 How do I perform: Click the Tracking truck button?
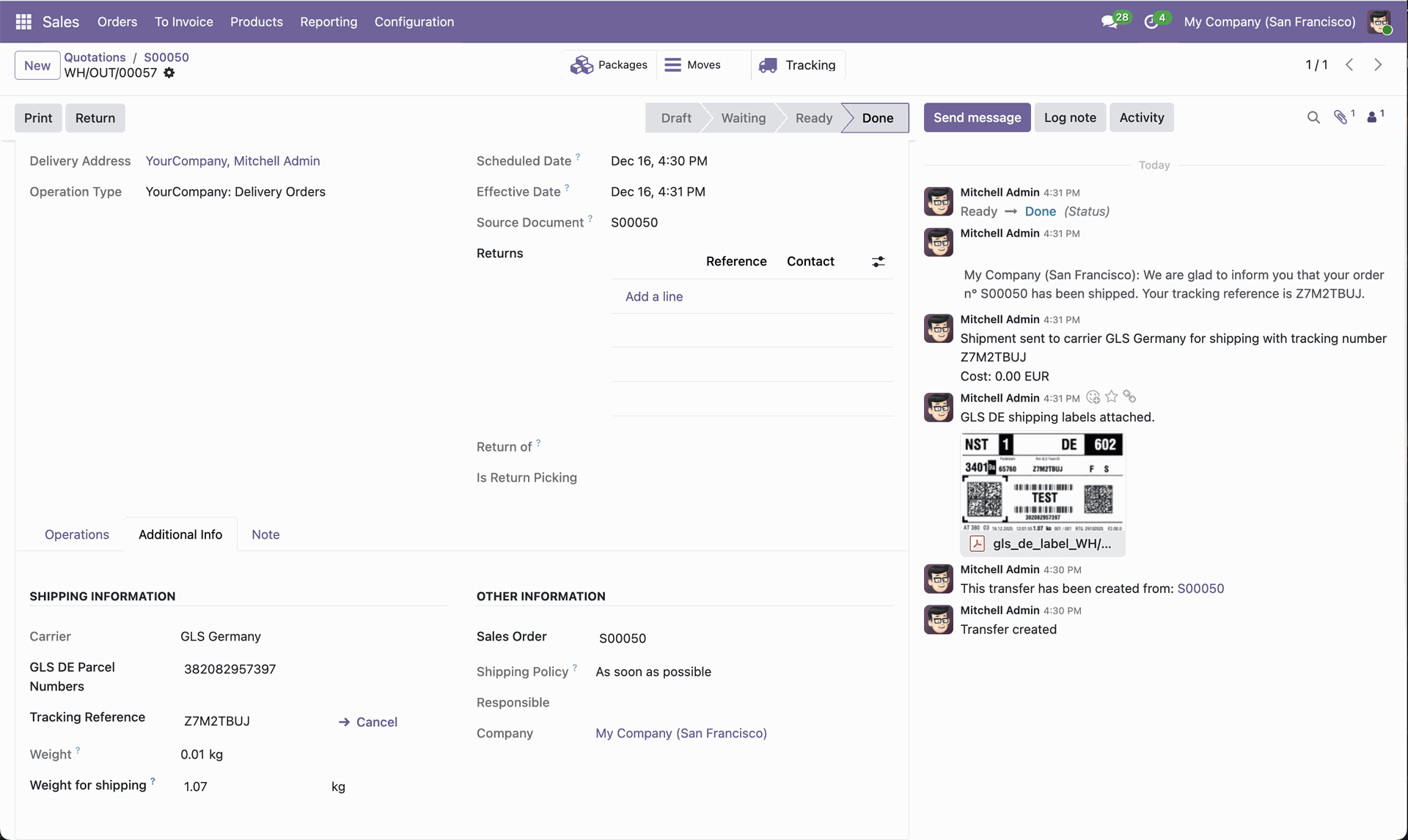pos(799,65)
